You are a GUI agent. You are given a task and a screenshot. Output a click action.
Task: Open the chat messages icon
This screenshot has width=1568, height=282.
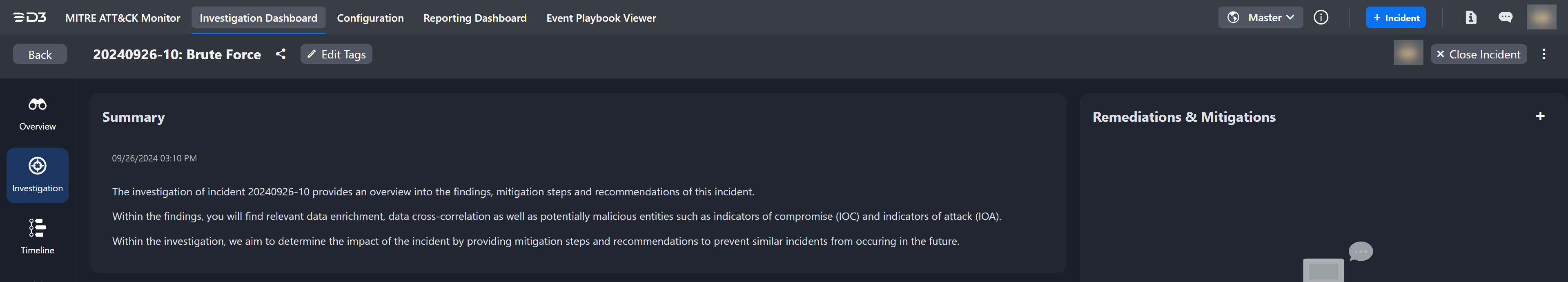(x=1505, y=18)
